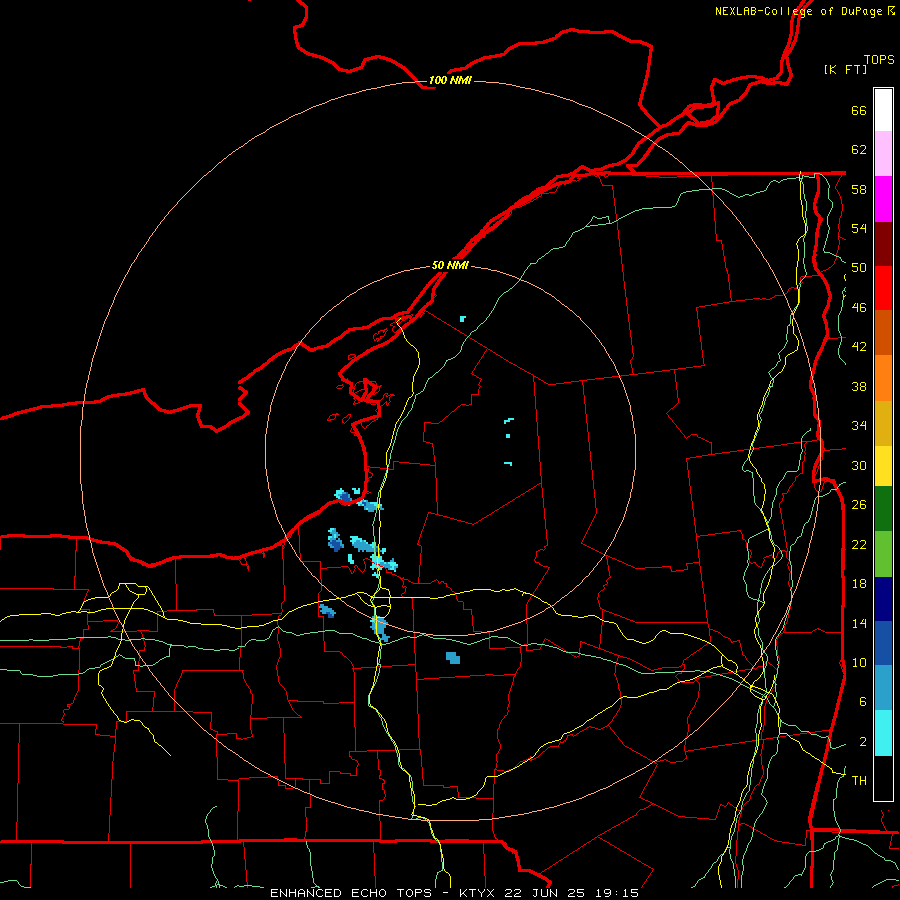Click the orange 38-42 kft legend swatch
Image resolution: width=900 pixels, height=900 pixels.
(x=883, y=378)
